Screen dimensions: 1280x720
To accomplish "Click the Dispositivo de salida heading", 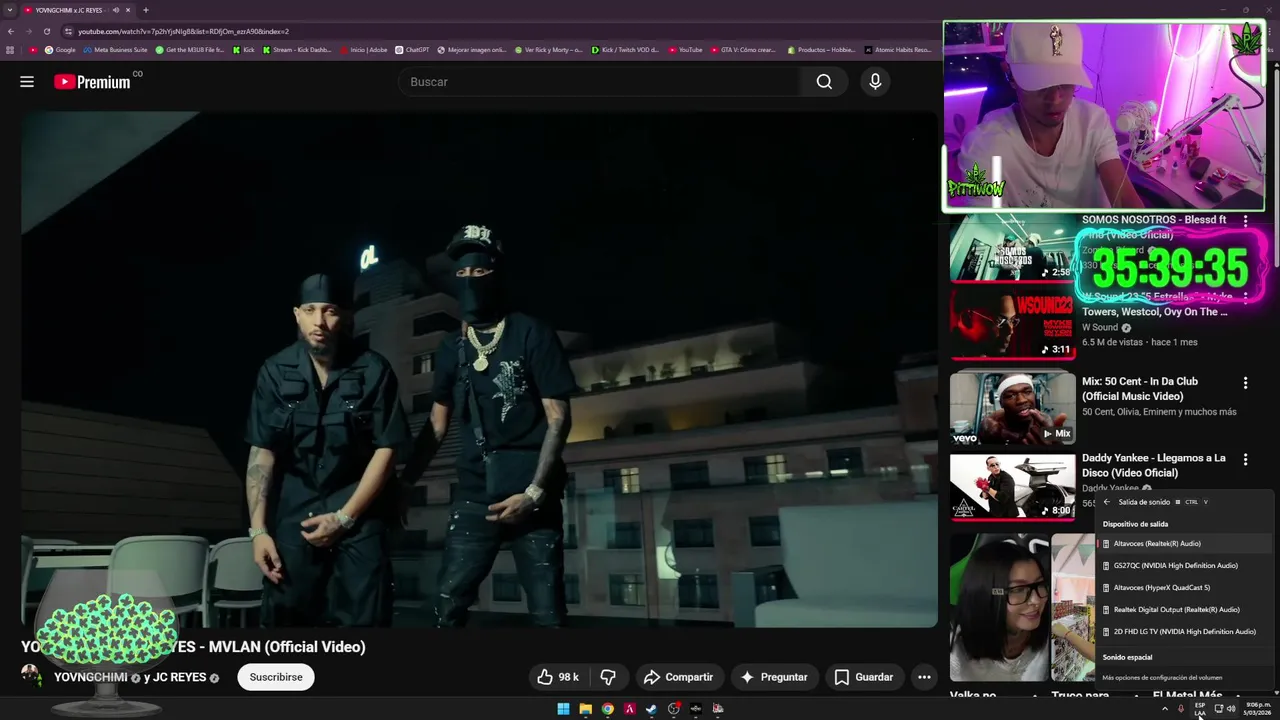I will click(1135, 524).
